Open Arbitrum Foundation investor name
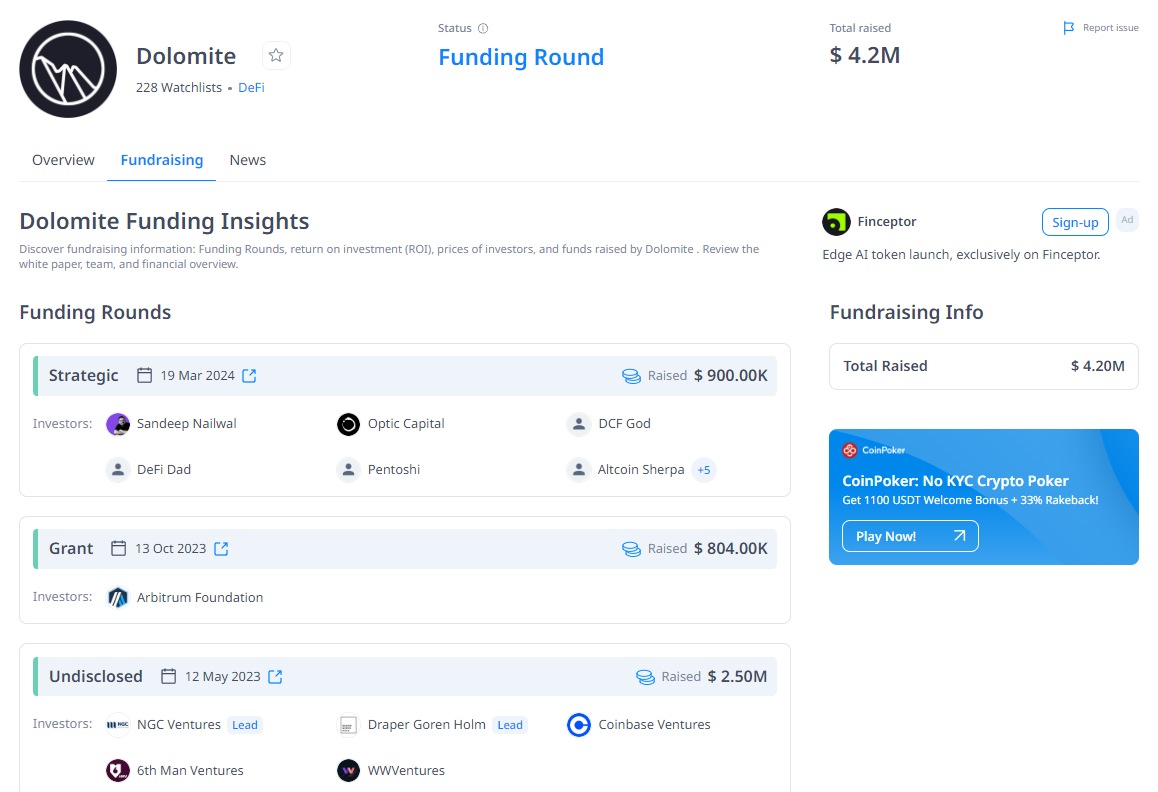The image size is (1158, 792). pyautogui.click(x=200, y=597)
